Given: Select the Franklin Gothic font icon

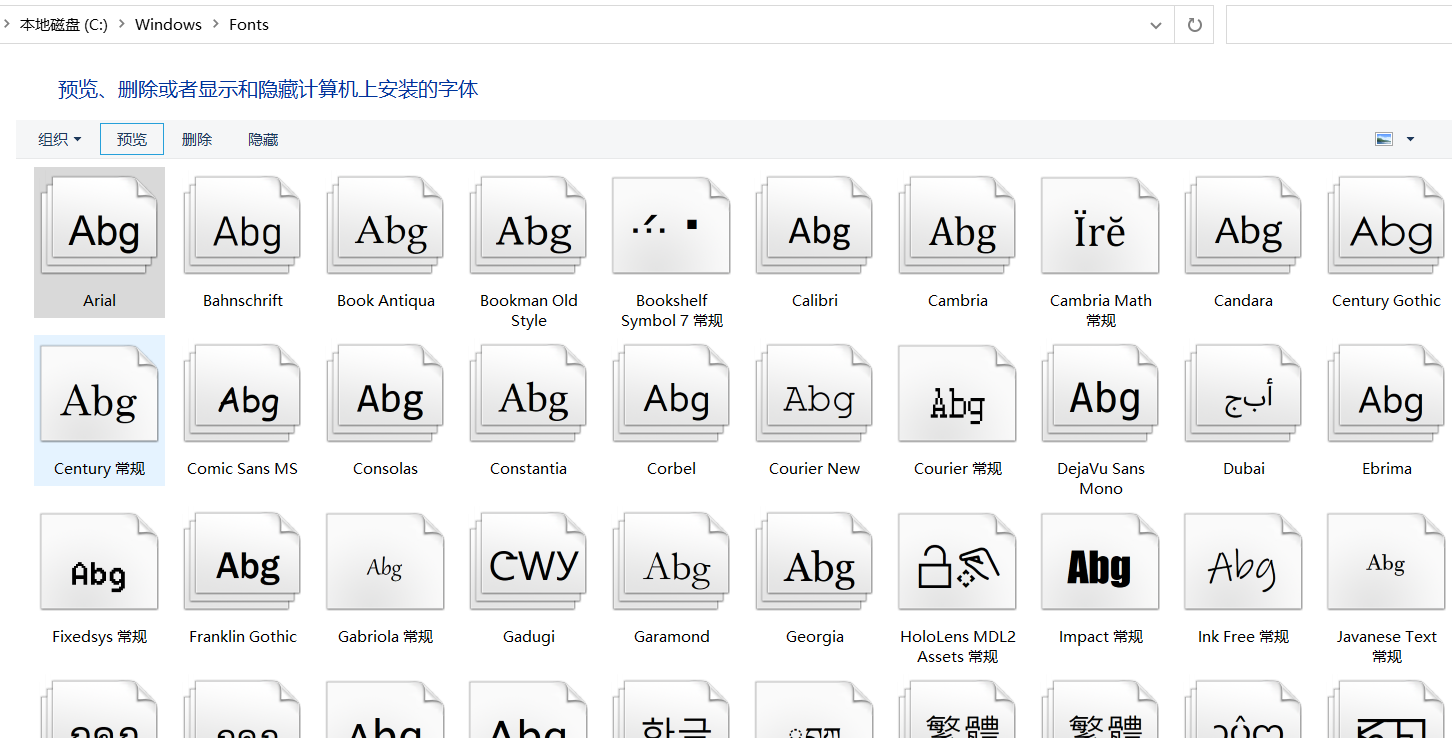Looking at the screenshot, I should [242, 562].
